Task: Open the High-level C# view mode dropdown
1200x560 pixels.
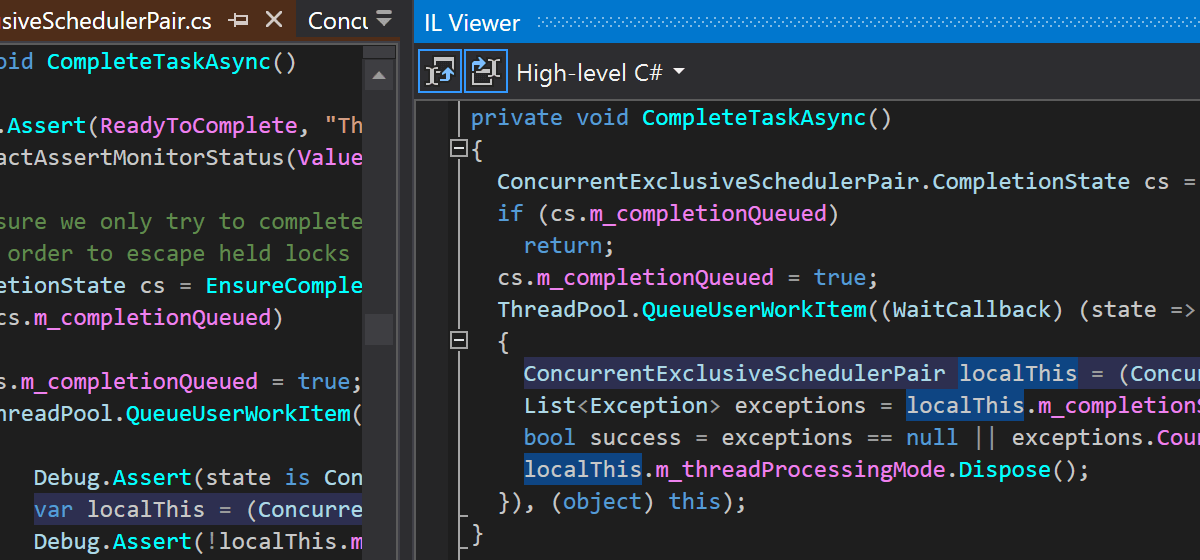Action: point(600,72)
